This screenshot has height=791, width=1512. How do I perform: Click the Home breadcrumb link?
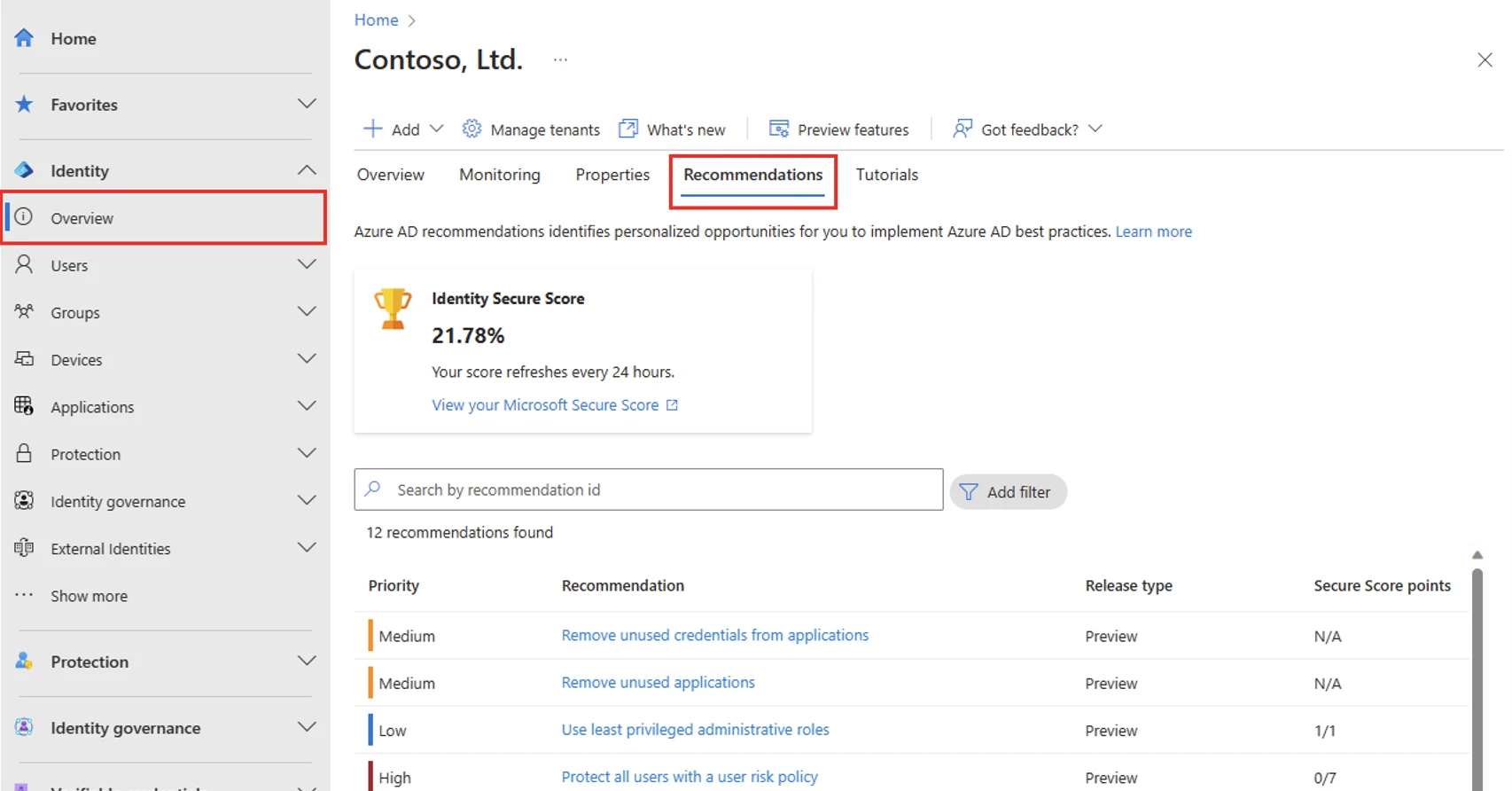click(x=377, y=20)
